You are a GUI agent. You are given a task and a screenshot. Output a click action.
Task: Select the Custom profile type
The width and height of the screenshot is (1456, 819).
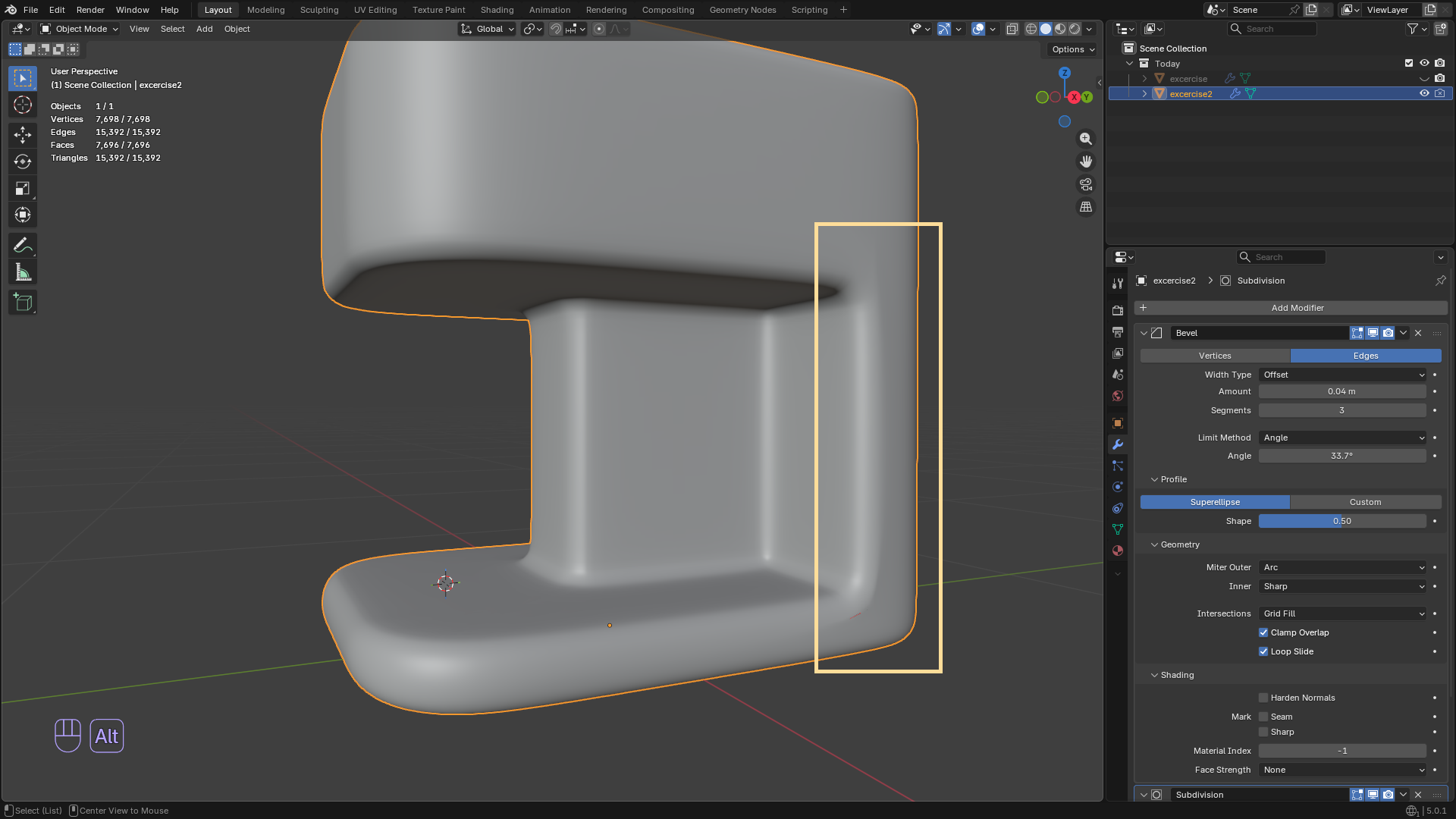point(1366,502)
